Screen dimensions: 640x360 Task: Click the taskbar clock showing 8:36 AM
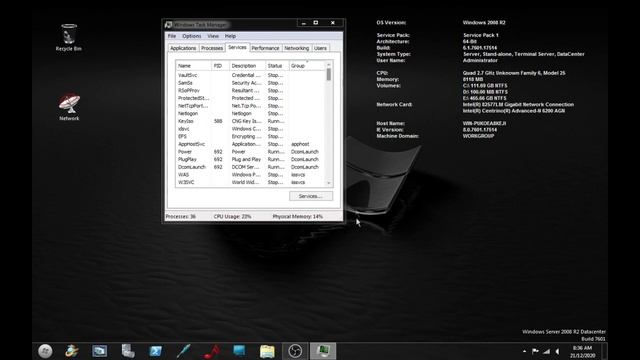coord(582,351)
